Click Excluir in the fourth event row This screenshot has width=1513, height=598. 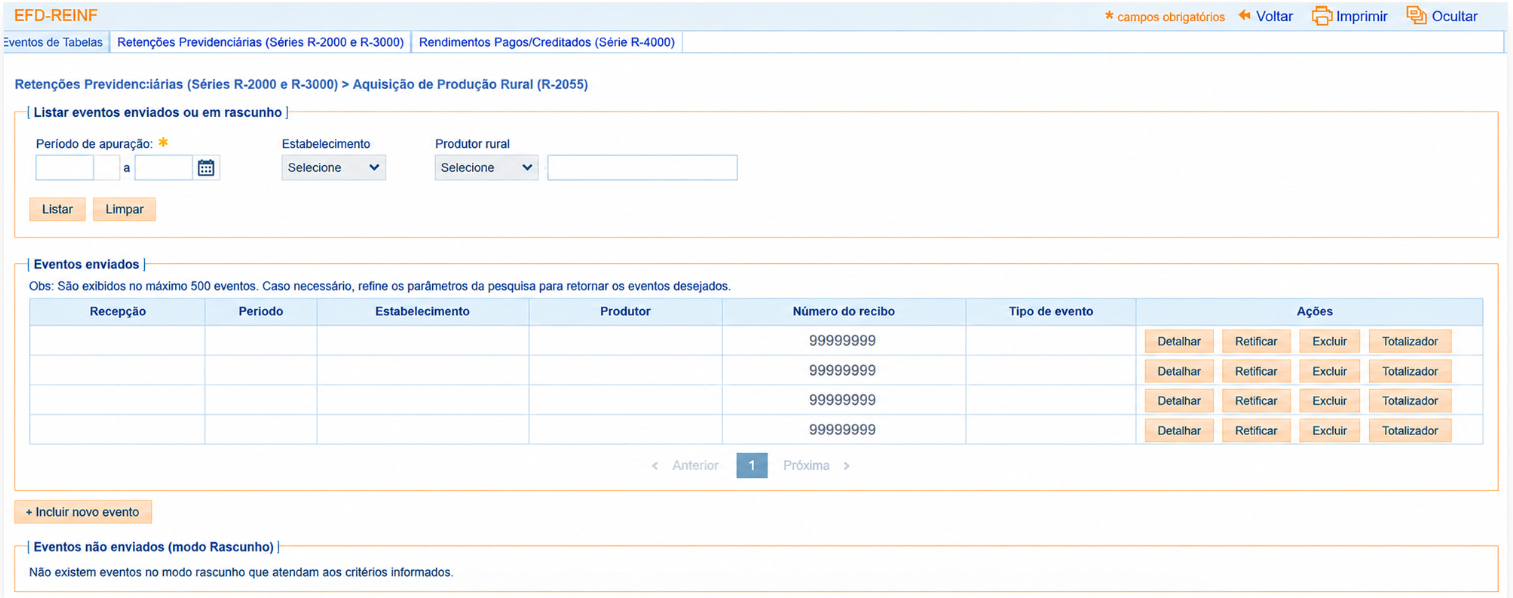click(x=1329, y=431)
